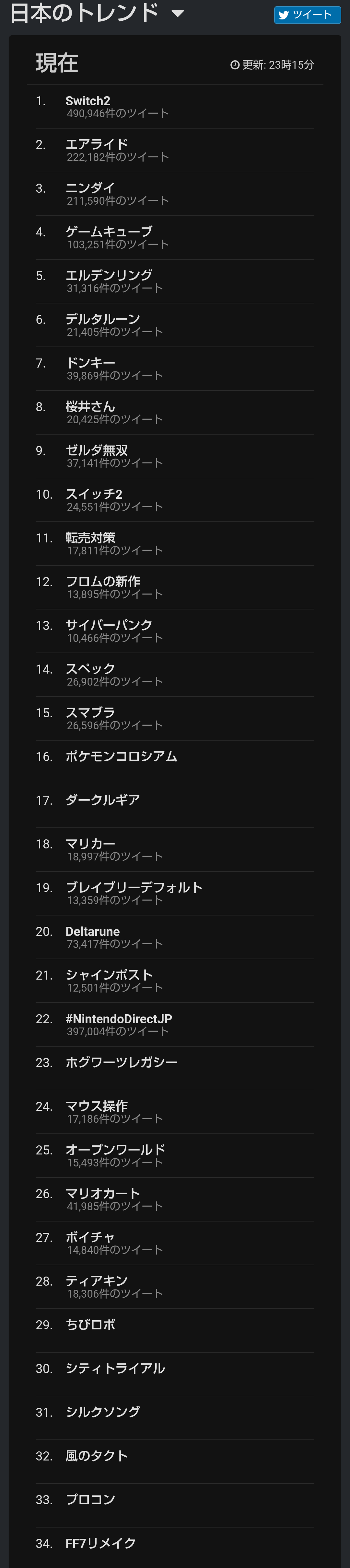This screenshot has height=1568, width=350.
Task: Click the #NintendoDirectJP hashtag
Action: click(119, 1019)
